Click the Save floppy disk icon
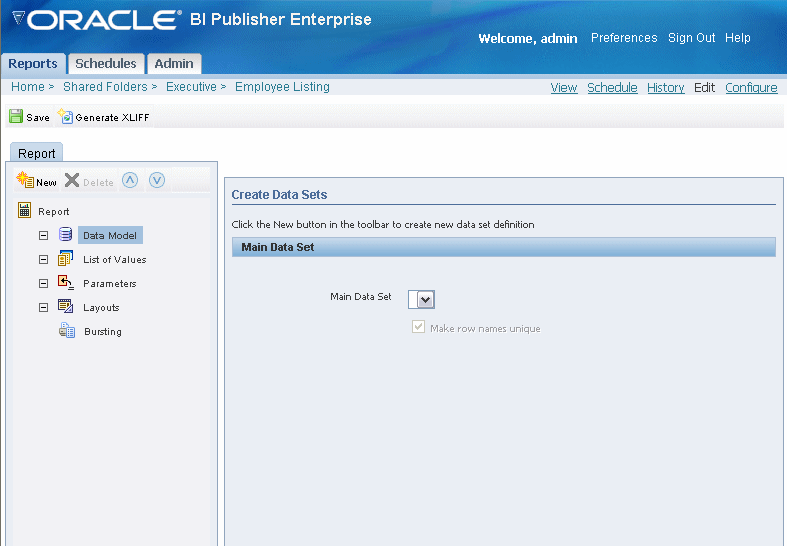787x546 pixels. (x=16, y=116)
